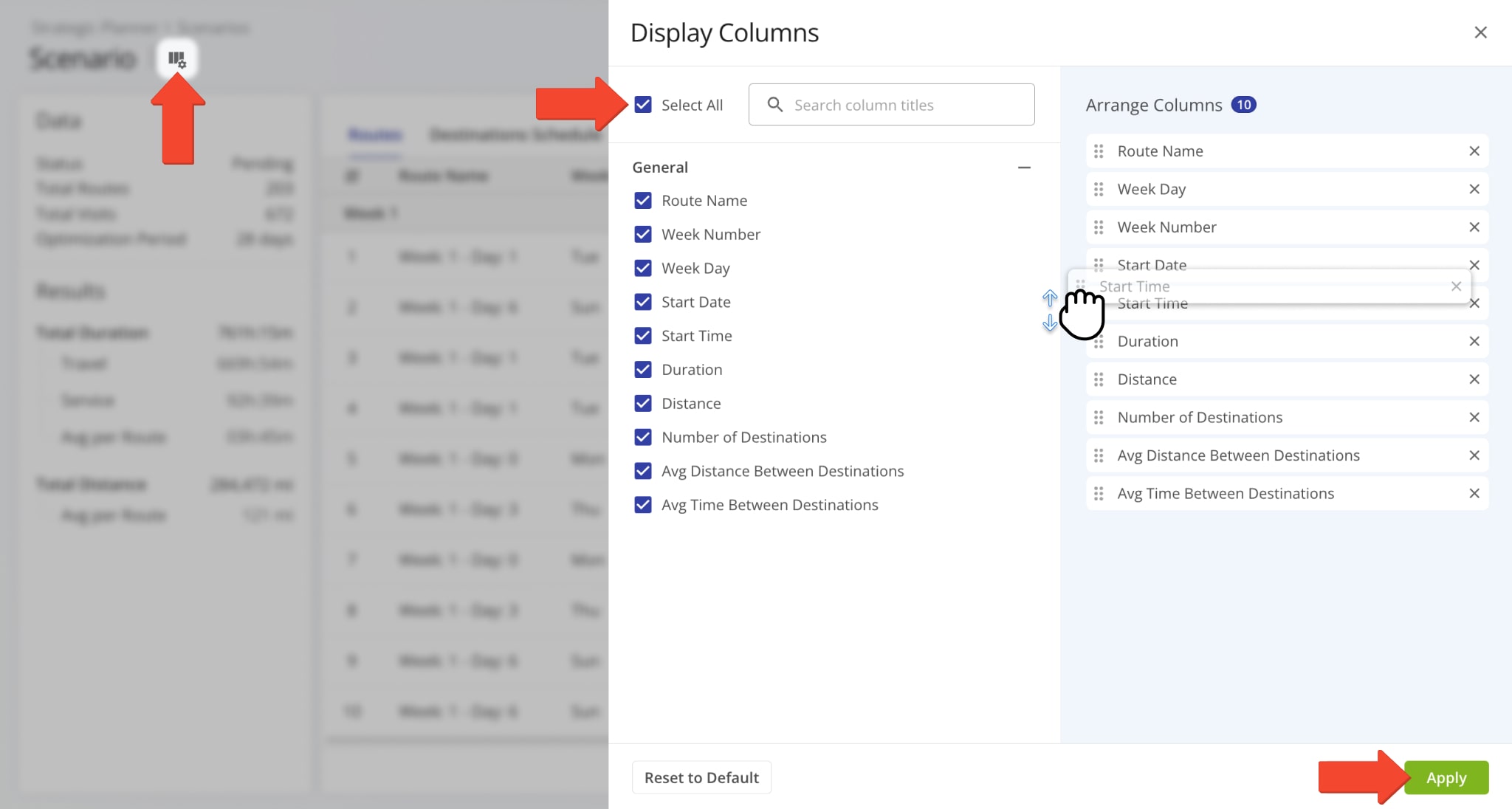
Task: Open the display columns settings icon
Action: coord(177,59)
